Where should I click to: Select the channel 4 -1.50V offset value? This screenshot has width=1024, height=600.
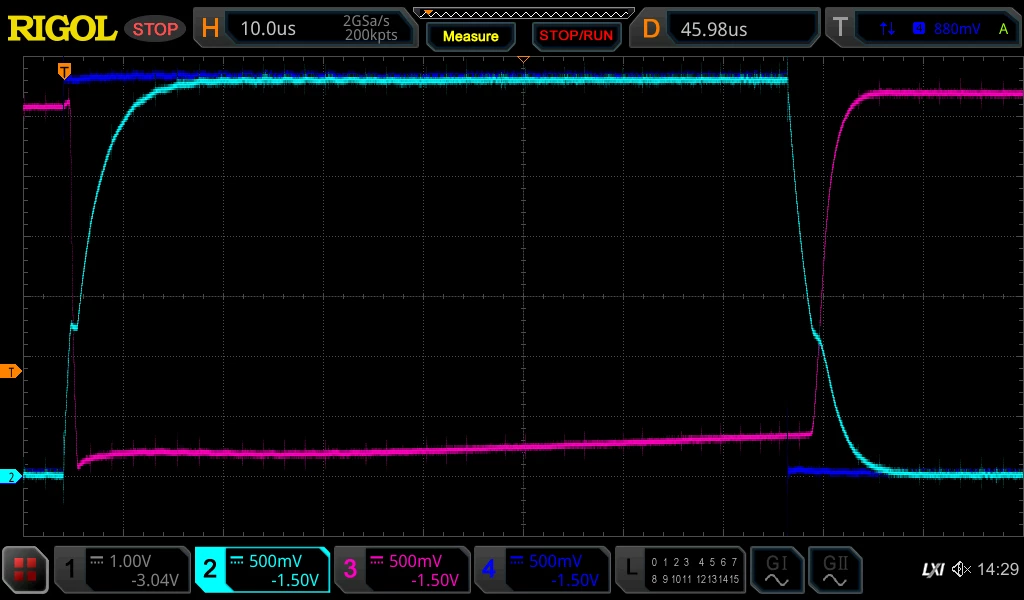point(575,580)
